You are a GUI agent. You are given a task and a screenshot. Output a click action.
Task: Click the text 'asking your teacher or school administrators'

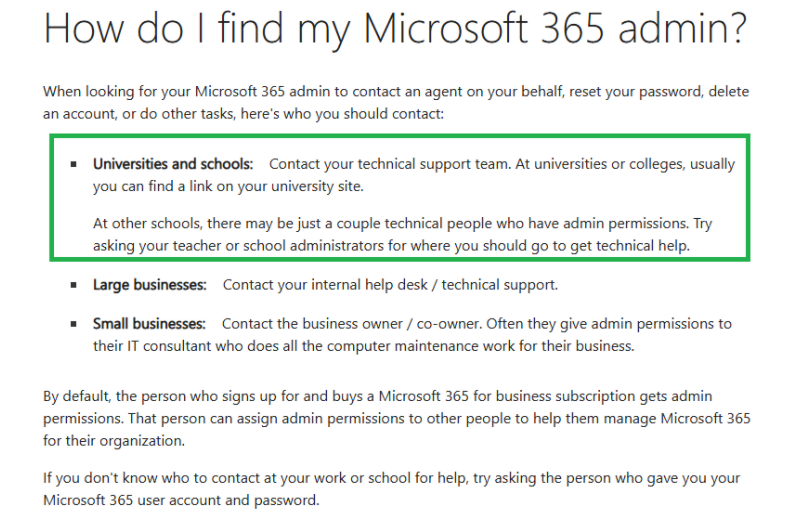239,246
